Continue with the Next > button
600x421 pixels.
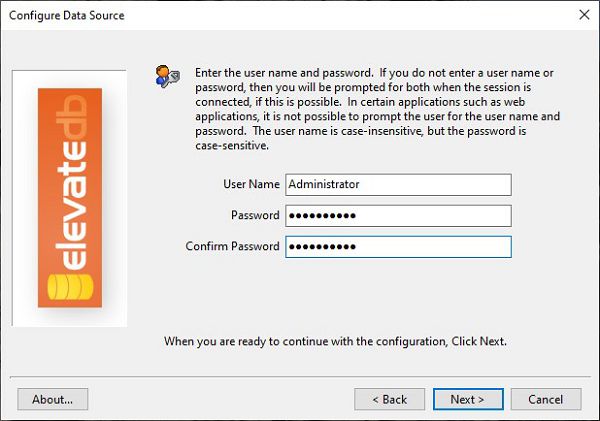(468, 399)
